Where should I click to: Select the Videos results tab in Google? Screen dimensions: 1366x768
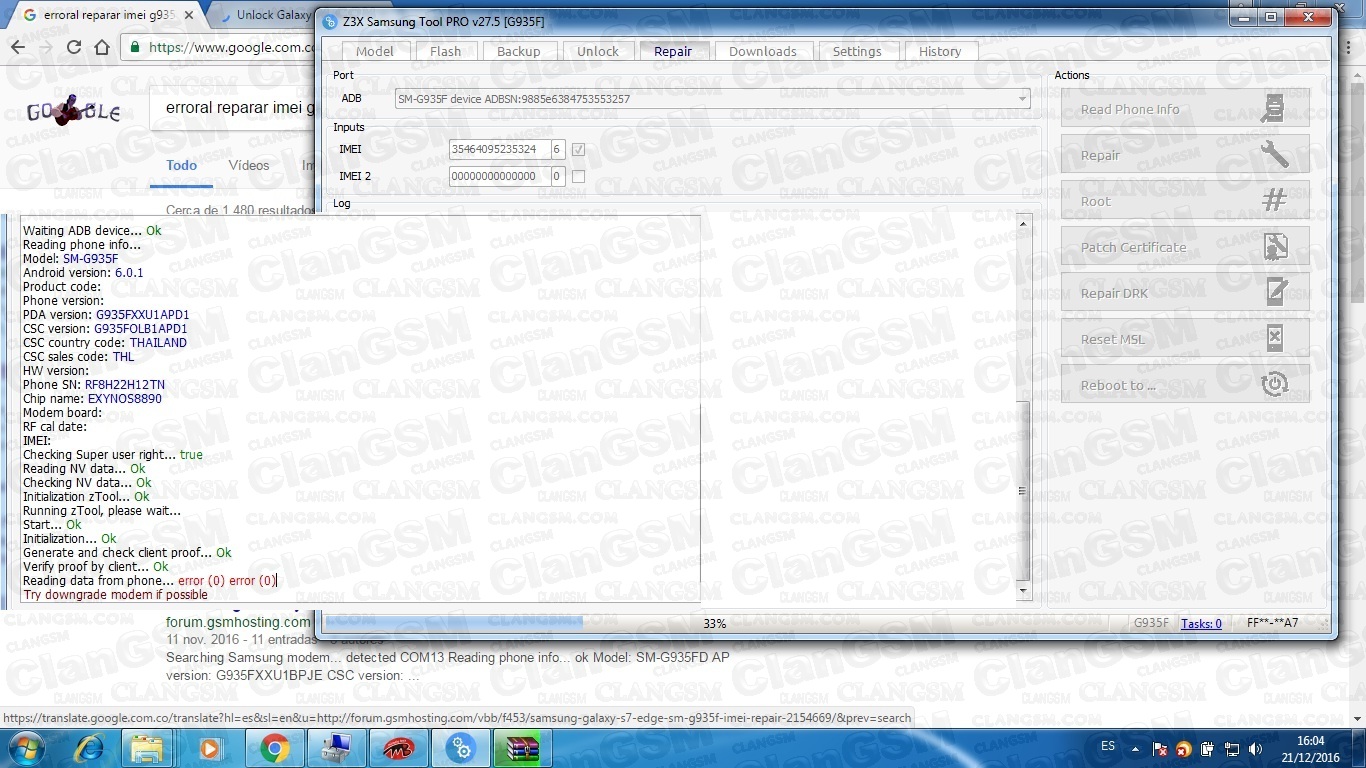point(248,166)
